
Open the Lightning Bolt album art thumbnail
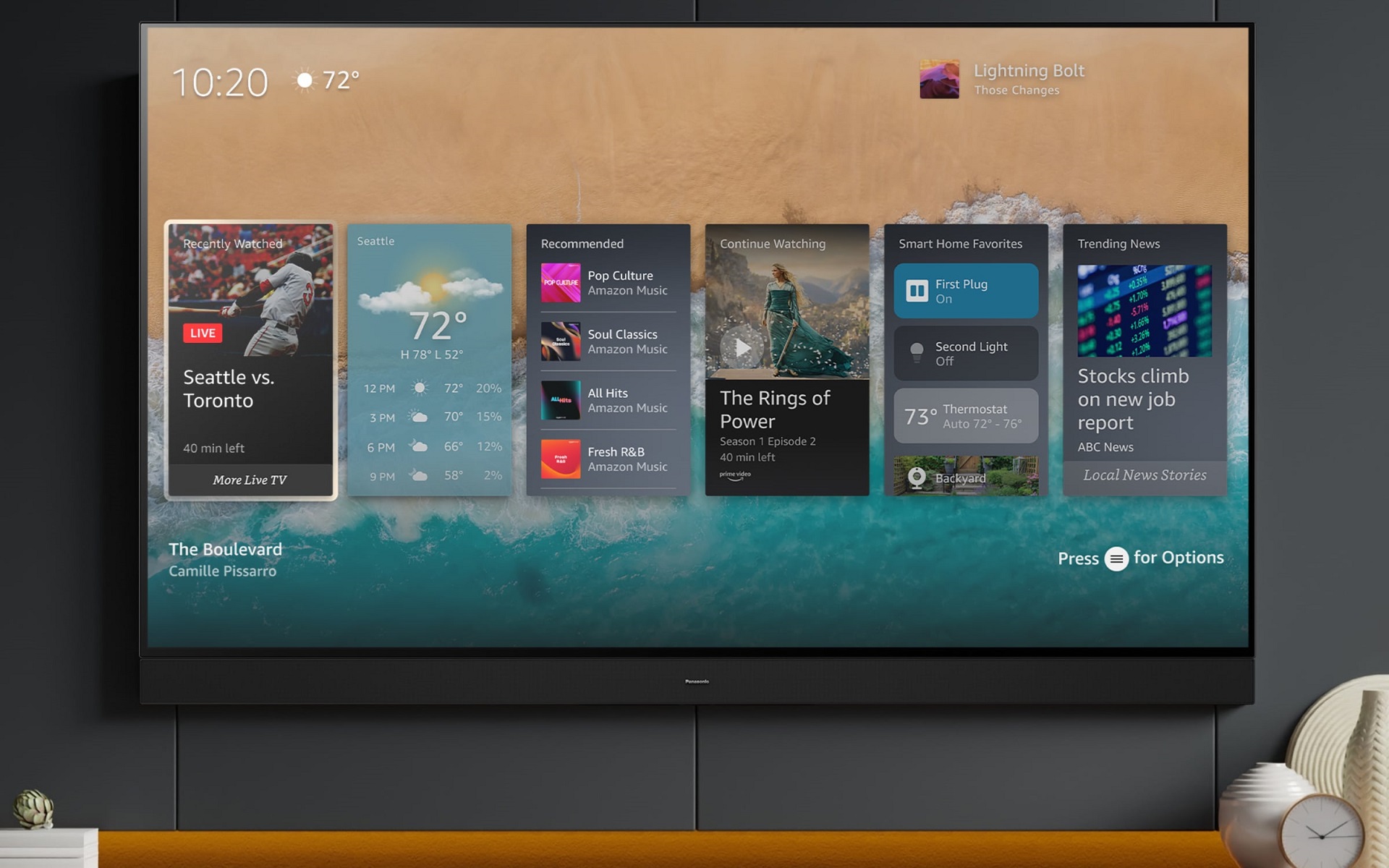pos(939,79)
